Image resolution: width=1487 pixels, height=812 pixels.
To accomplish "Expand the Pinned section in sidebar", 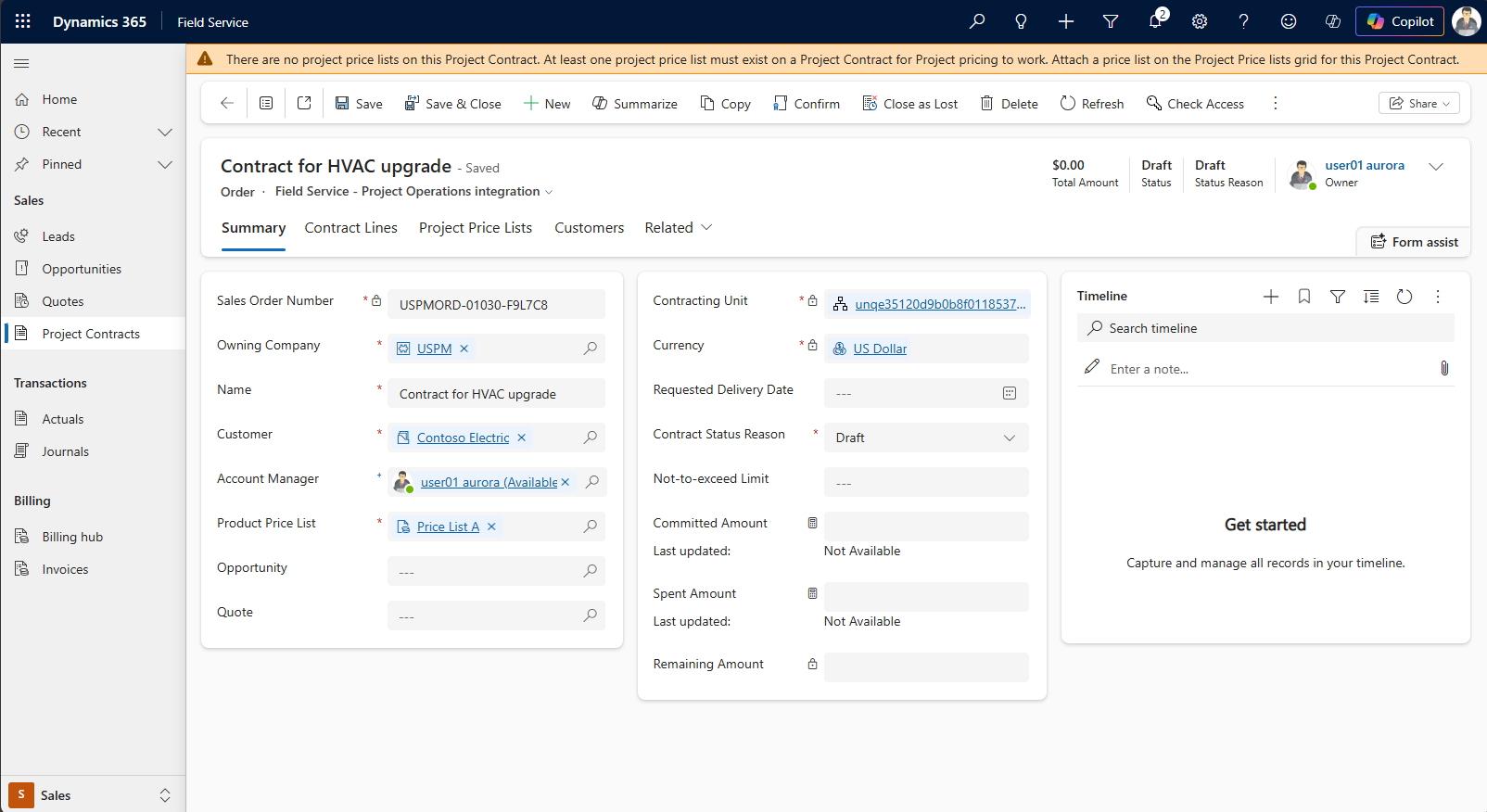I will [165, 164].
